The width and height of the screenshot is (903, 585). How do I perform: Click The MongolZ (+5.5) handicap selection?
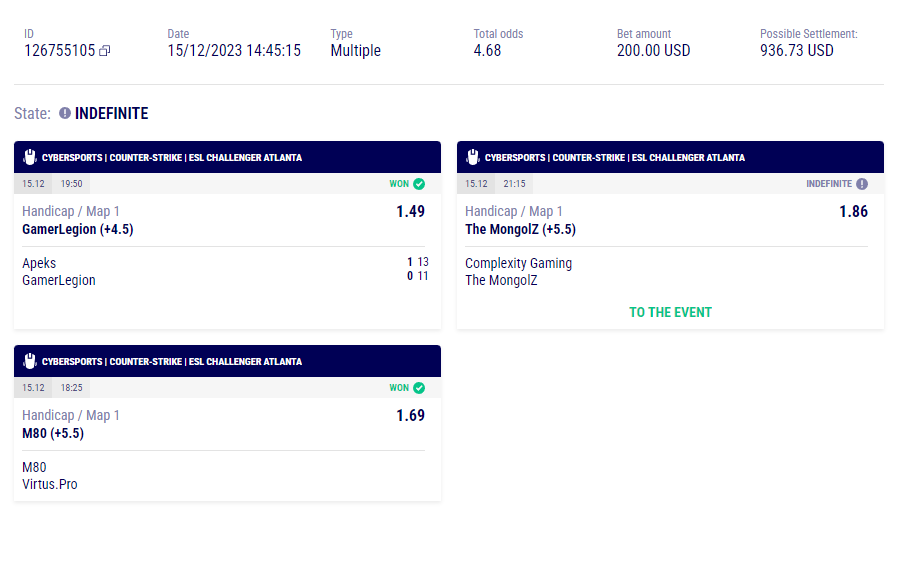point(520,229)
